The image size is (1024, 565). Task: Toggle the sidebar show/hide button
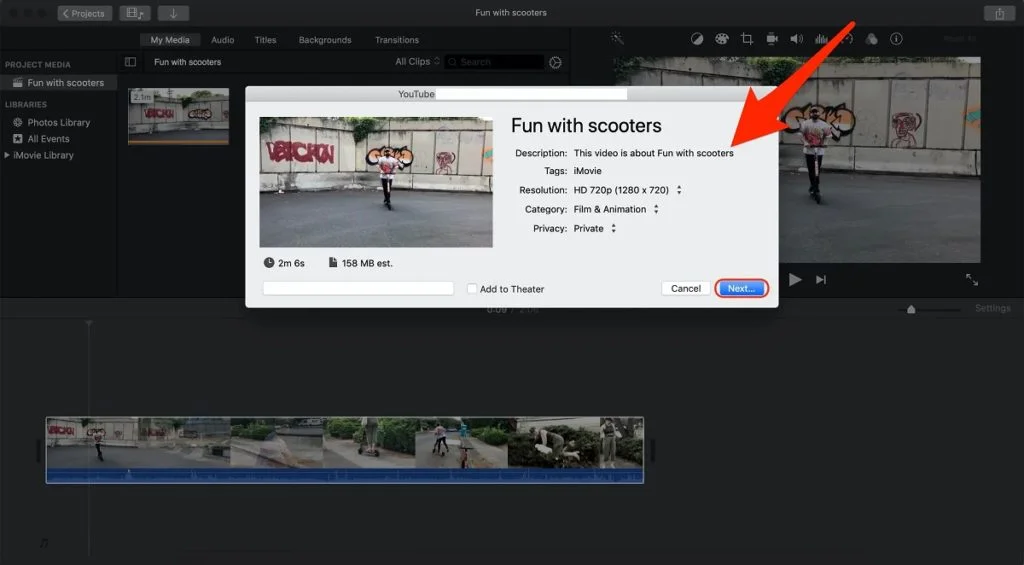[130, 62]
